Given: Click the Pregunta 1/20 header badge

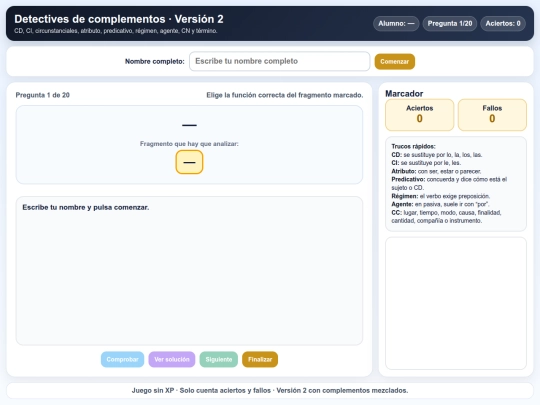Looking at the screenshot, I should click(450, 23).
